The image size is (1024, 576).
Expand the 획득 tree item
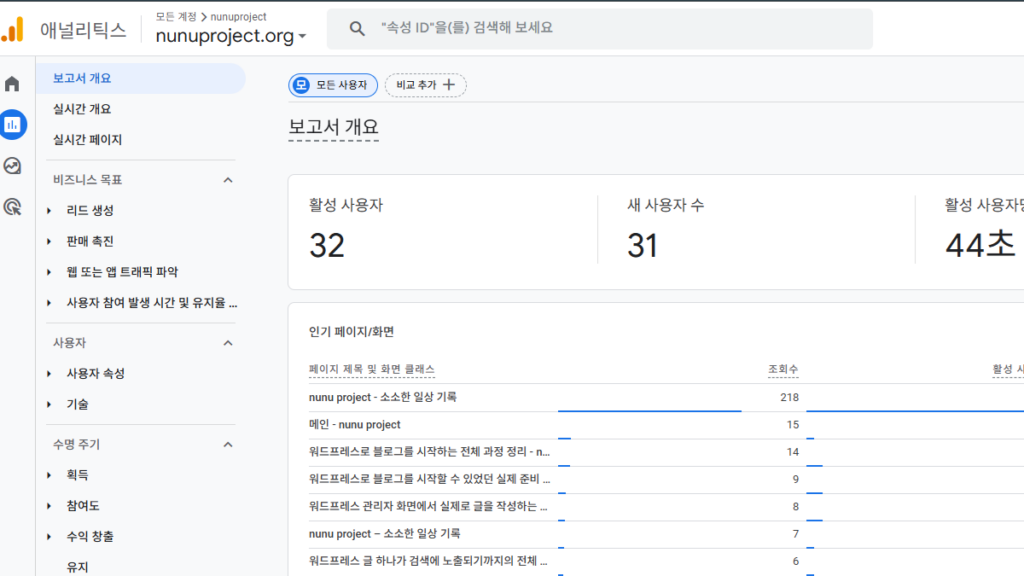click(x=49, y=475)
